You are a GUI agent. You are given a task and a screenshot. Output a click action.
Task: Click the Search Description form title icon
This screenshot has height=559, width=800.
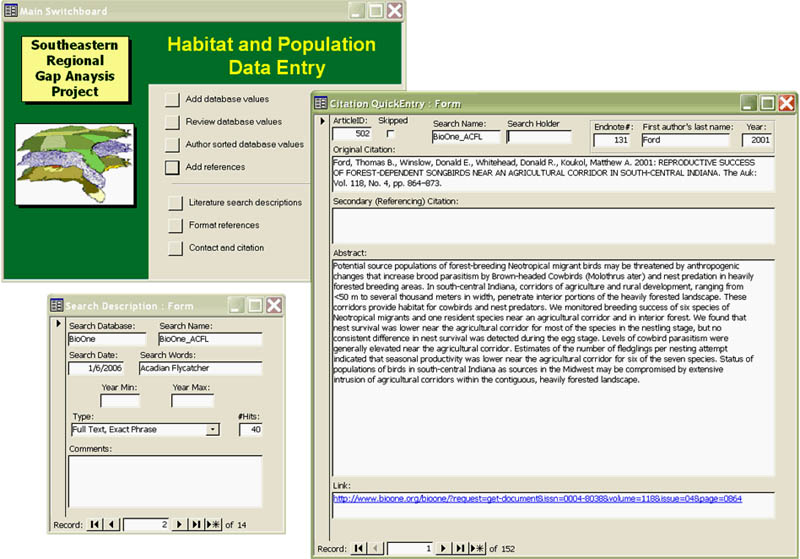point(57,305)
